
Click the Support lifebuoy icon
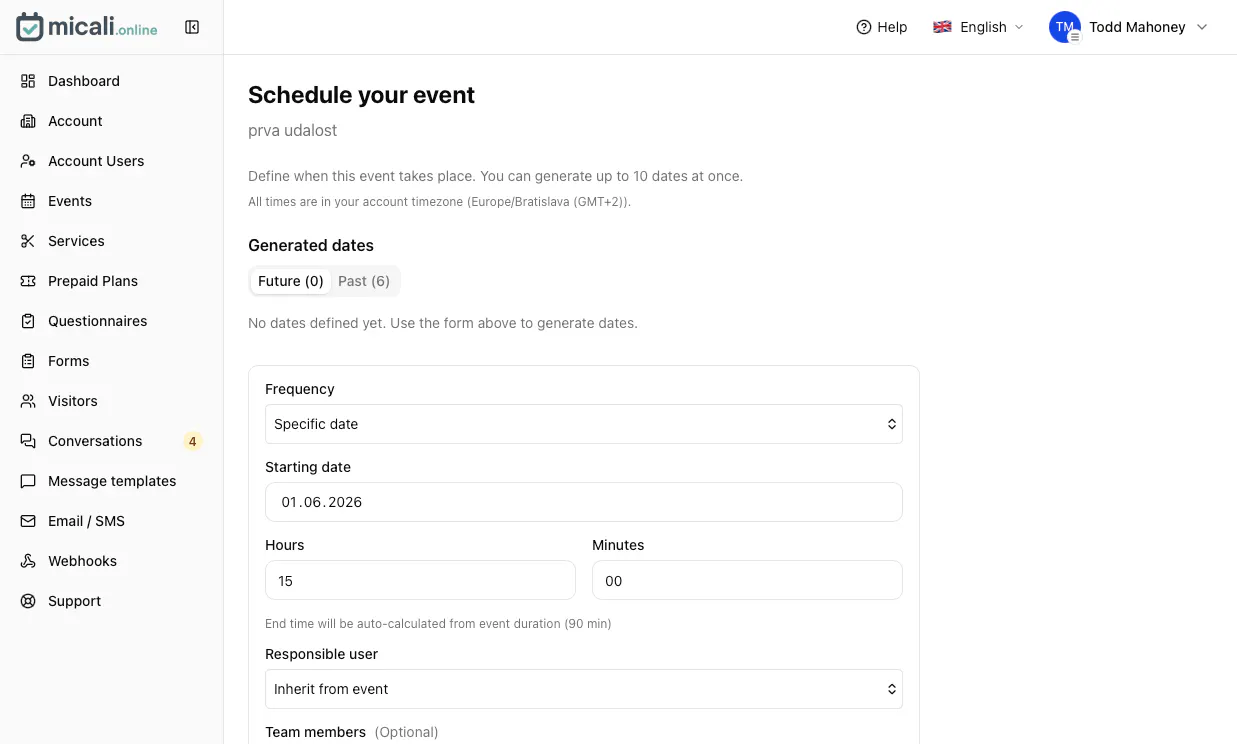[x=28, y=601]
